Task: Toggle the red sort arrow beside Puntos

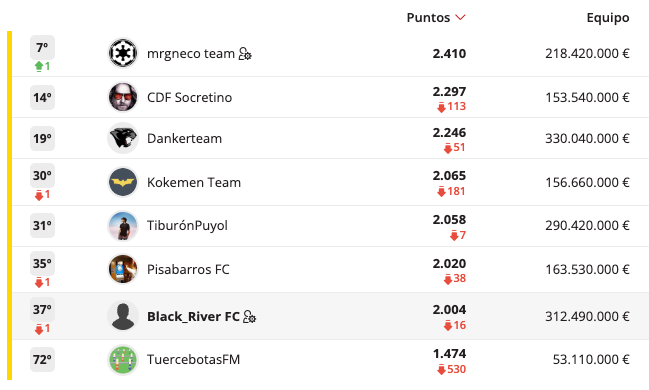Action: (x=460, y=18)
